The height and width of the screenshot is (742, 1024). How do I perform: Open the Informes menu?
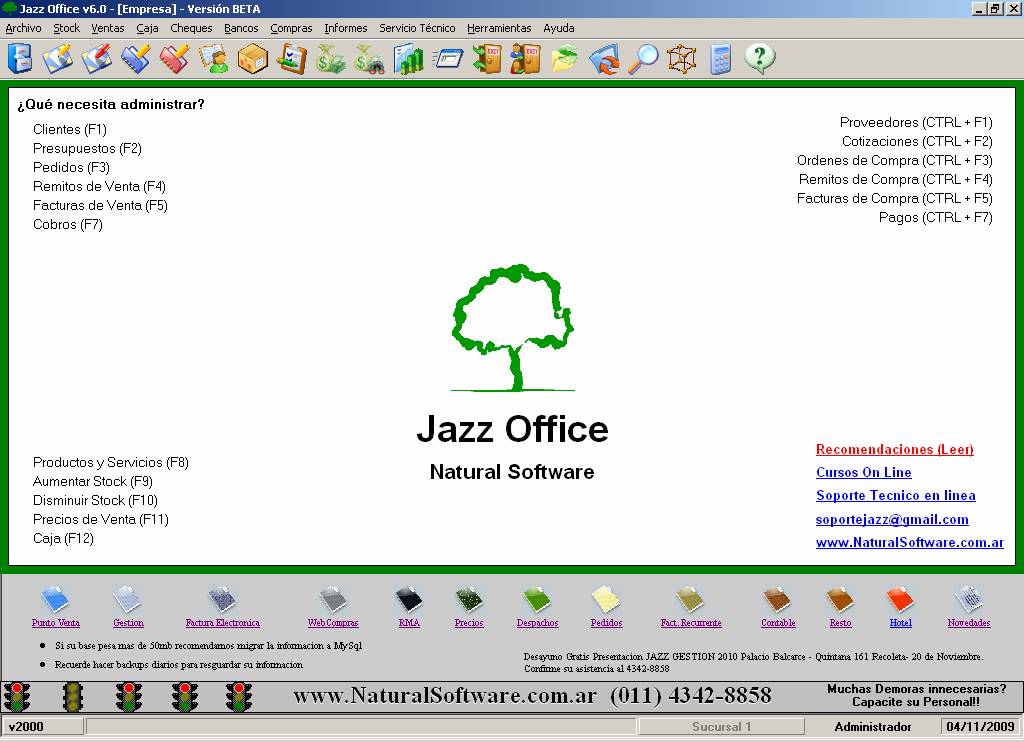coord(346,28)
